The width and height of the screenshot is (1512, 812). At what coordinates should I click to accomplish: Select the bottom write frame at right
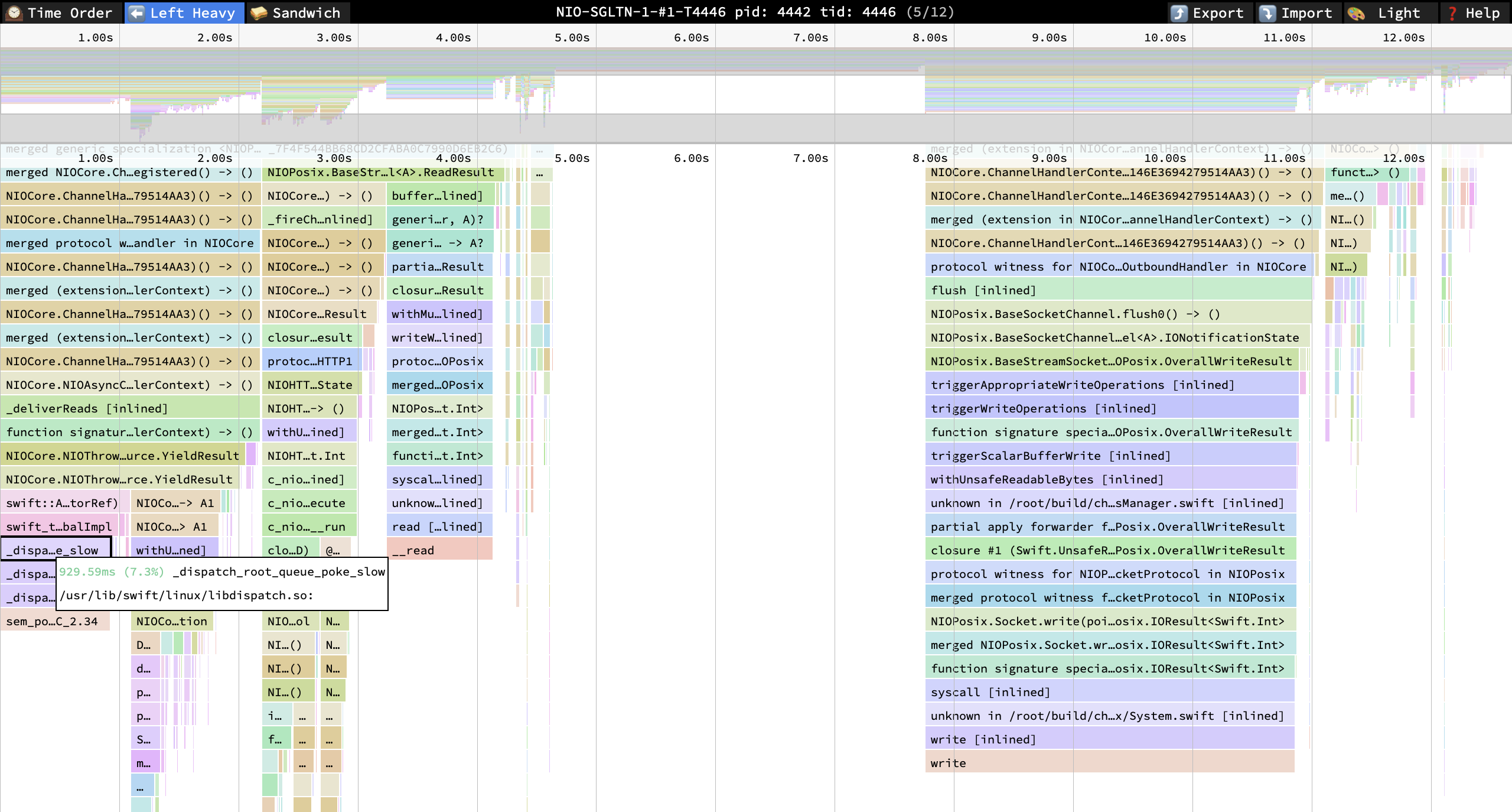[x=1109, y=763]
